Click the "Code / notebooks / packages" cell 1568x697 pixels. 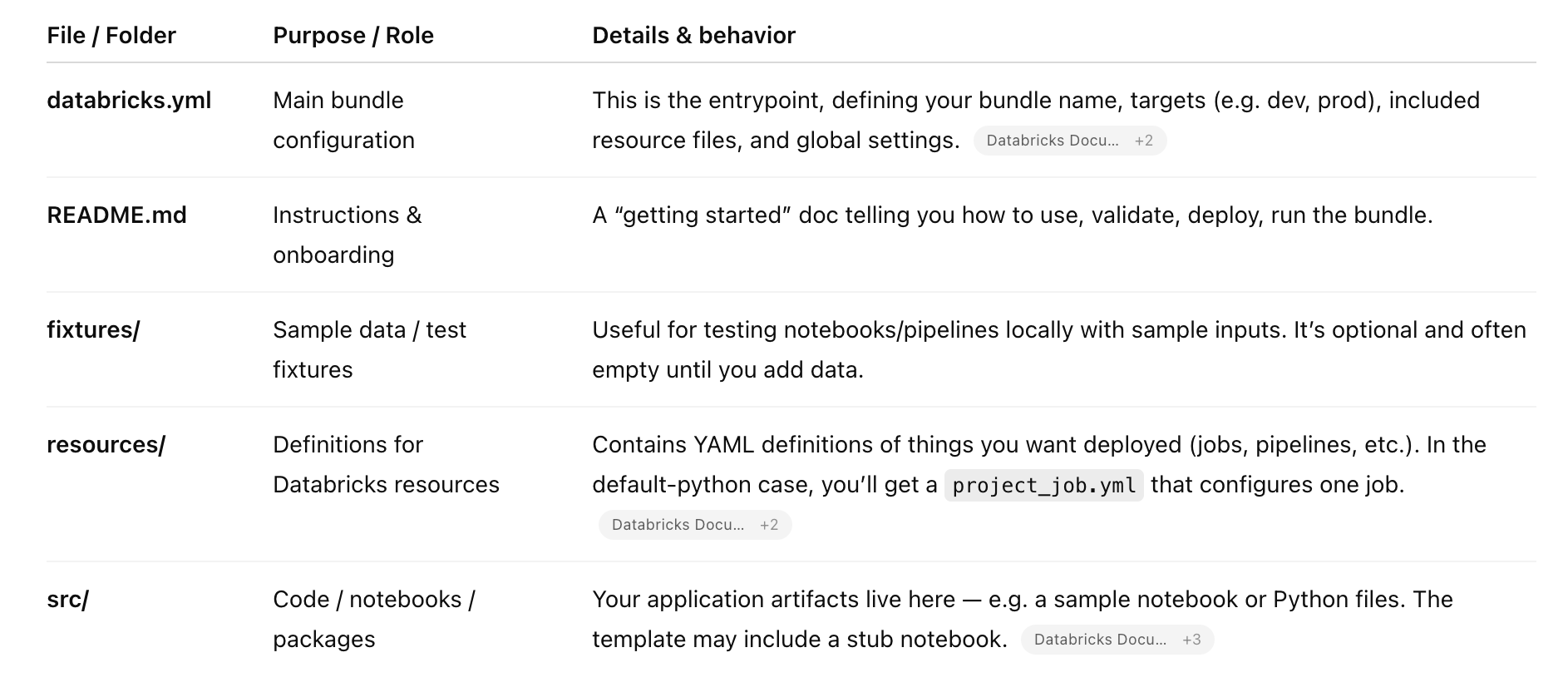point(373,619)
